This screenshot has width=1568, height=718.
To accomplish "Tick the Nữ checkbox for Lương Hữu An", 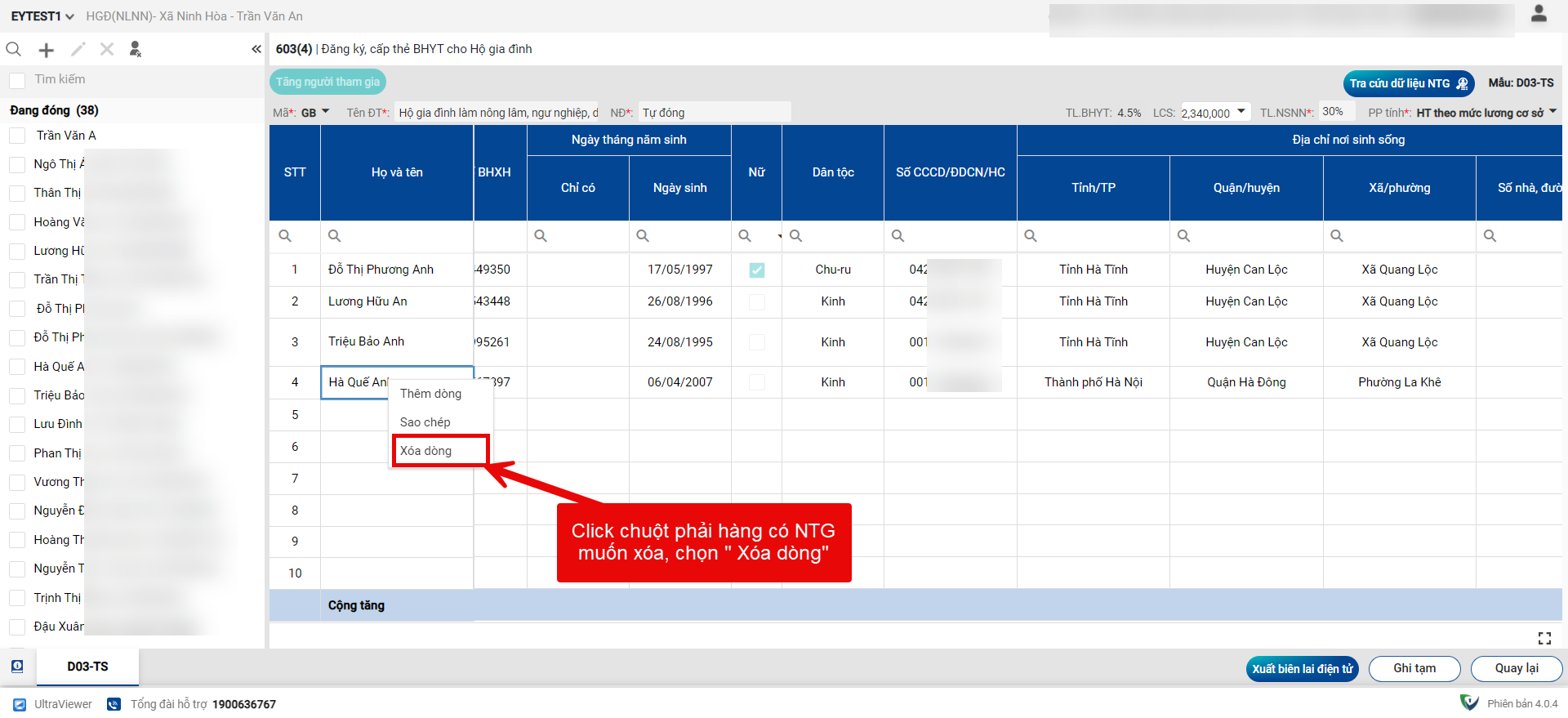I will 757,302.
